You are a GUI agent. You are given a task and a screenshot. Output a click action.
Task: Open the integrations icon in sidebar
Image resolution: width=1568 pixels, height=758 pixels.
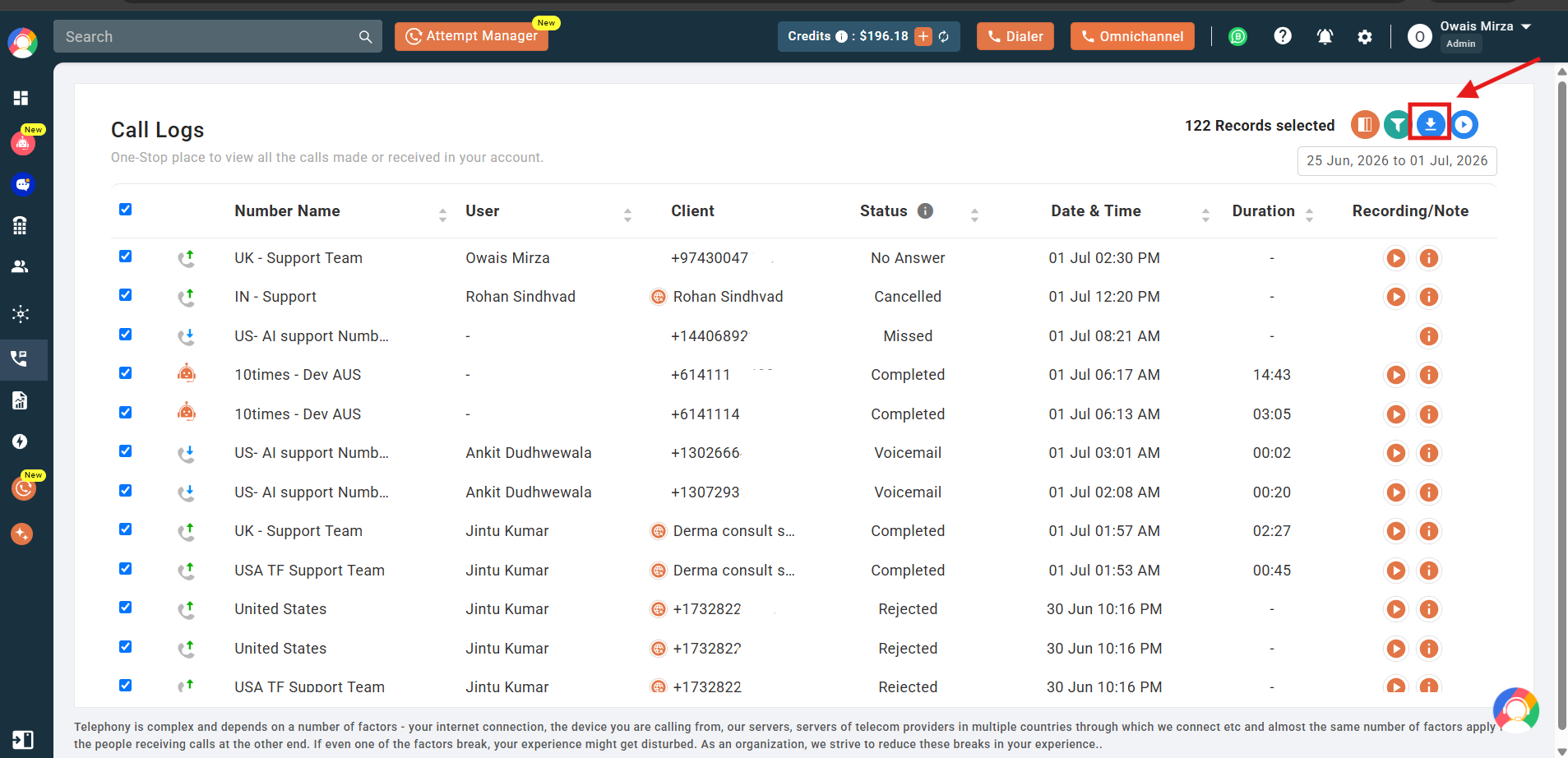[21, 313]
